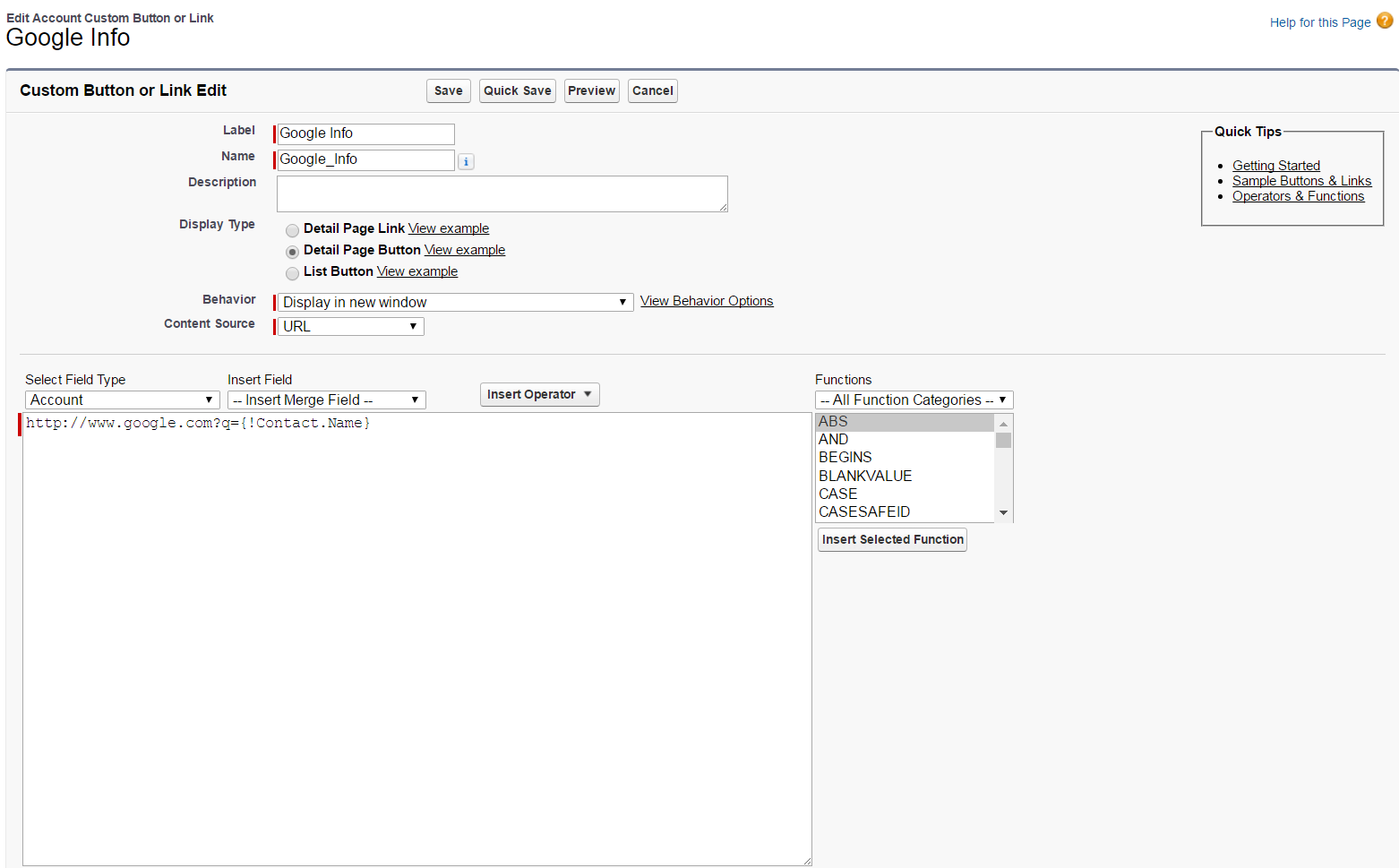The image size is (1399, 868).
Task: Select BEGINS in functions list
Action: click(x=905, y=458)
